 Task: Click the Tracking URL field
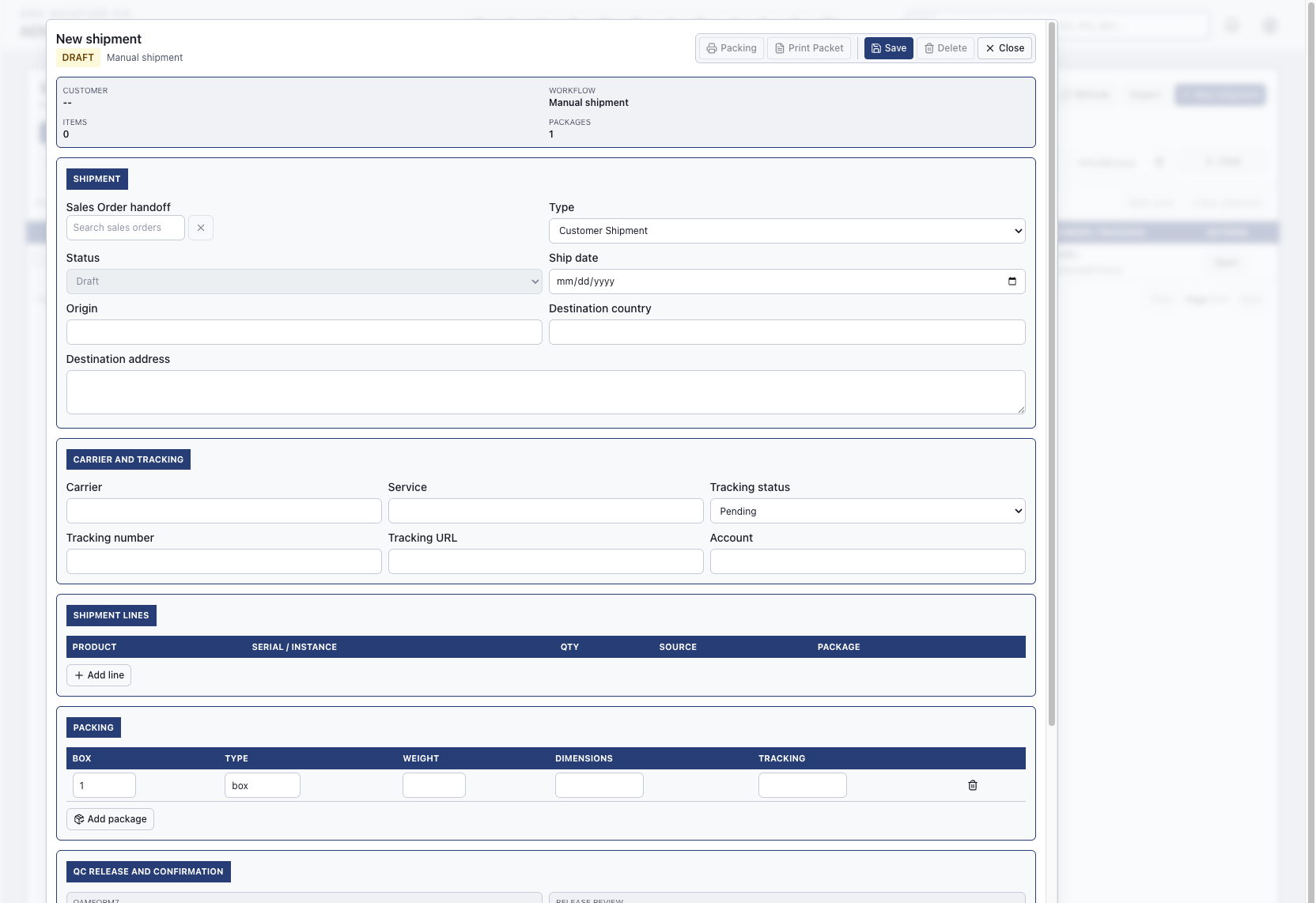(x=546, y=561)
